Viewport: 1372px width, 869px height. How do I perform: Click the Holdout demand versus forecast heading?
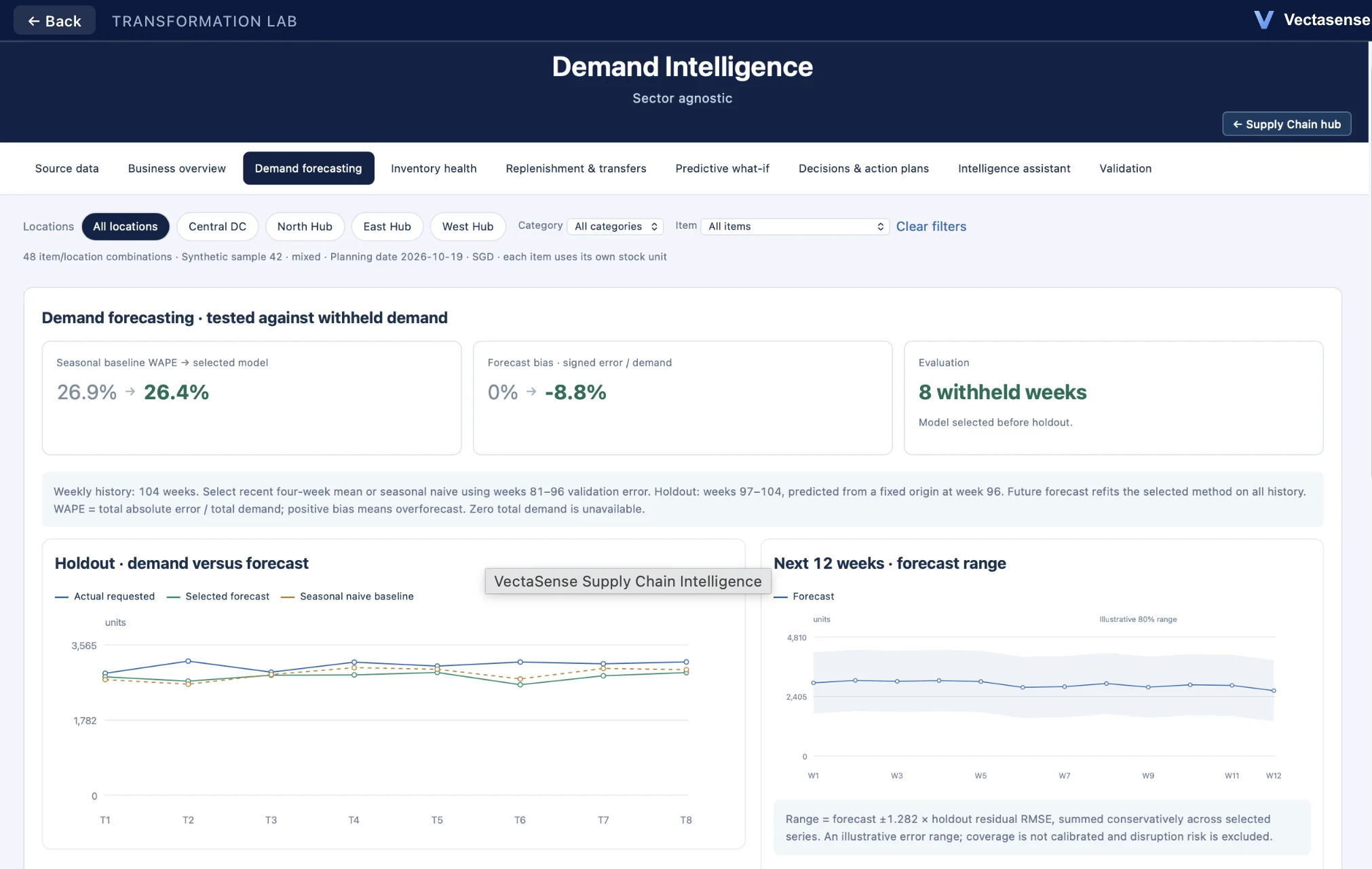(181, 563)
